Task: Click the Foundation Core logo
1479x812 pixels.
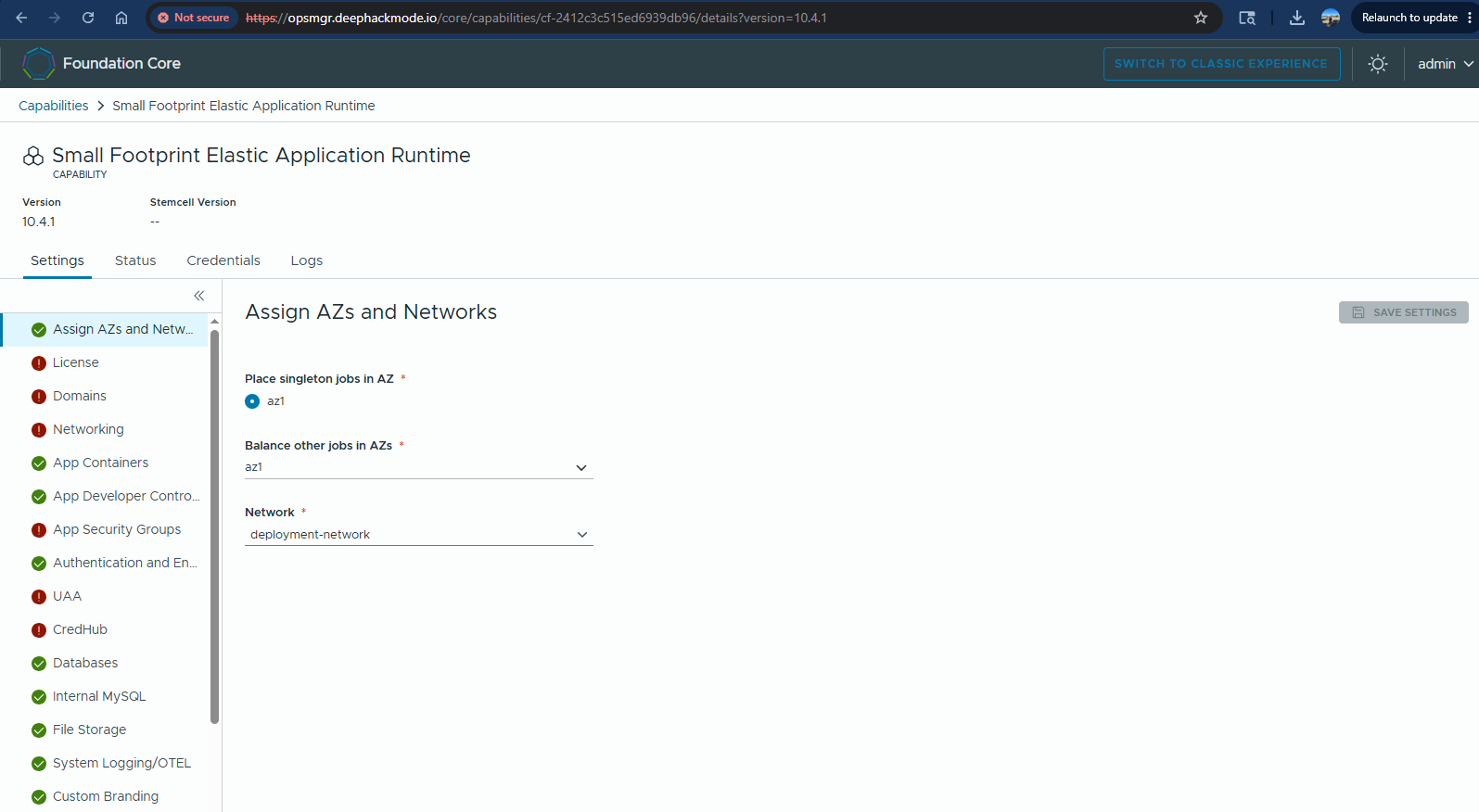Action: click(x=39, y=63)
